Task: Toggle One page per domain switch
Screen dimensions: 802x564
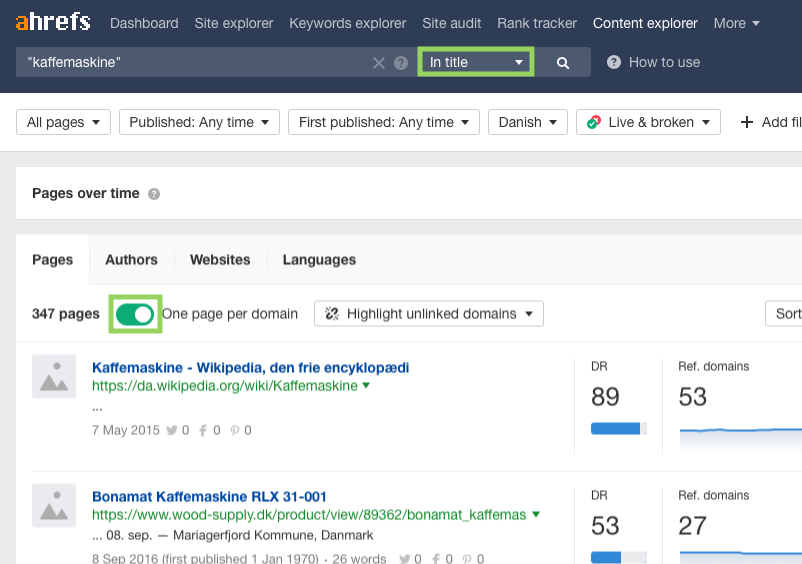Action: [135, 314]
